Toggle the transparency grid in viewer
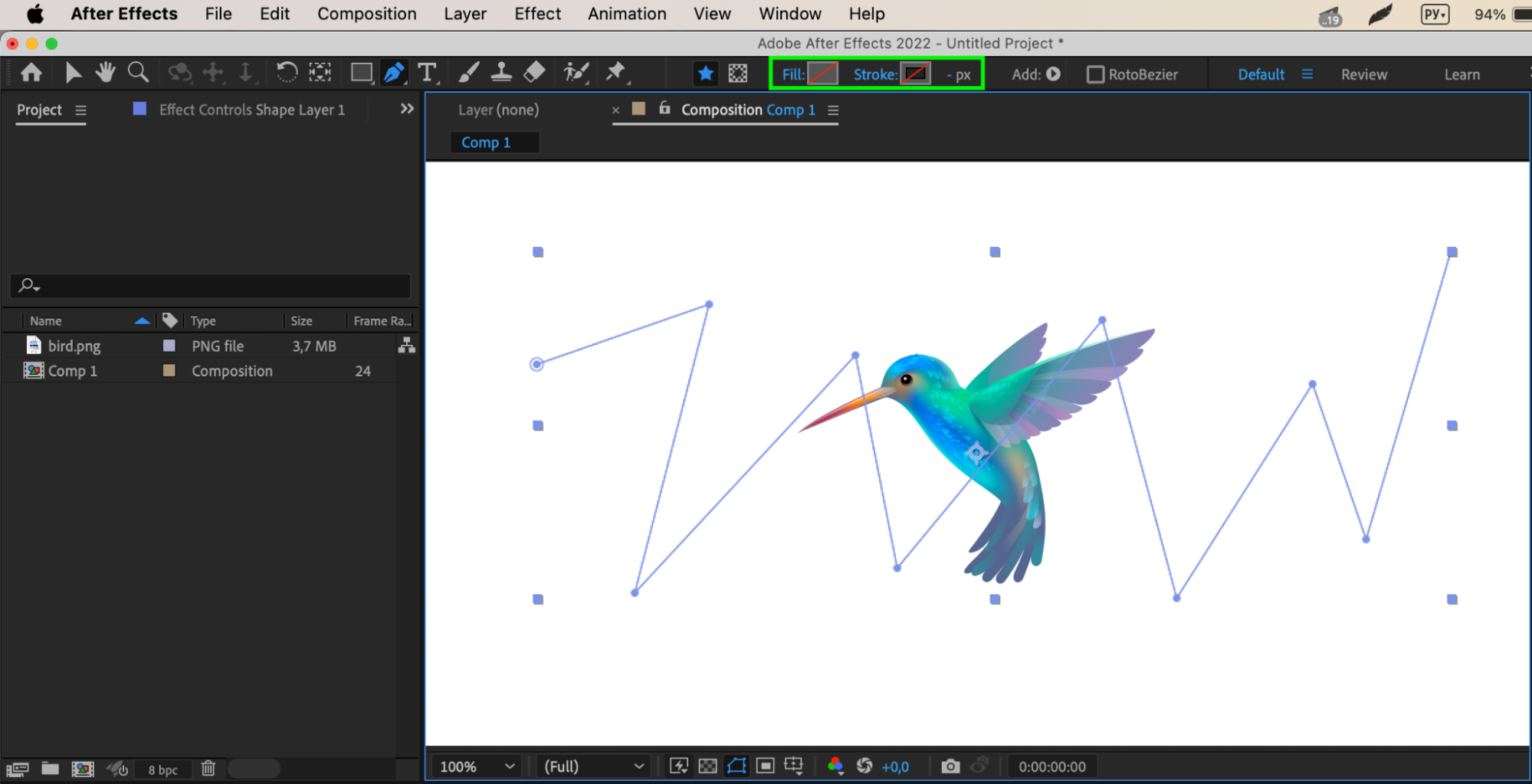This screenshot has width=1532, height=784. (x=708, y=766)
